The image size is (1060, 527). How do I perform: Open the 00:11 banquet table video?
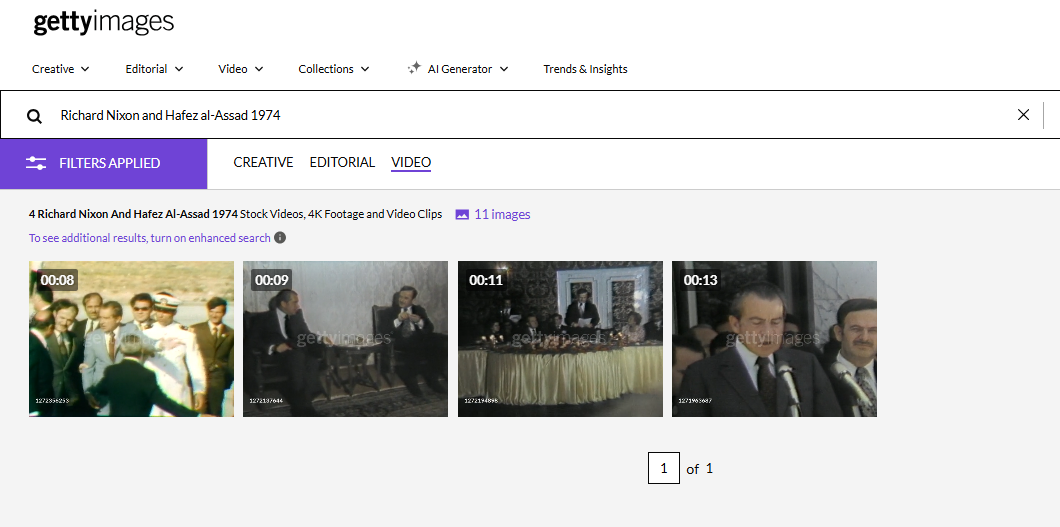click(560, 339)
